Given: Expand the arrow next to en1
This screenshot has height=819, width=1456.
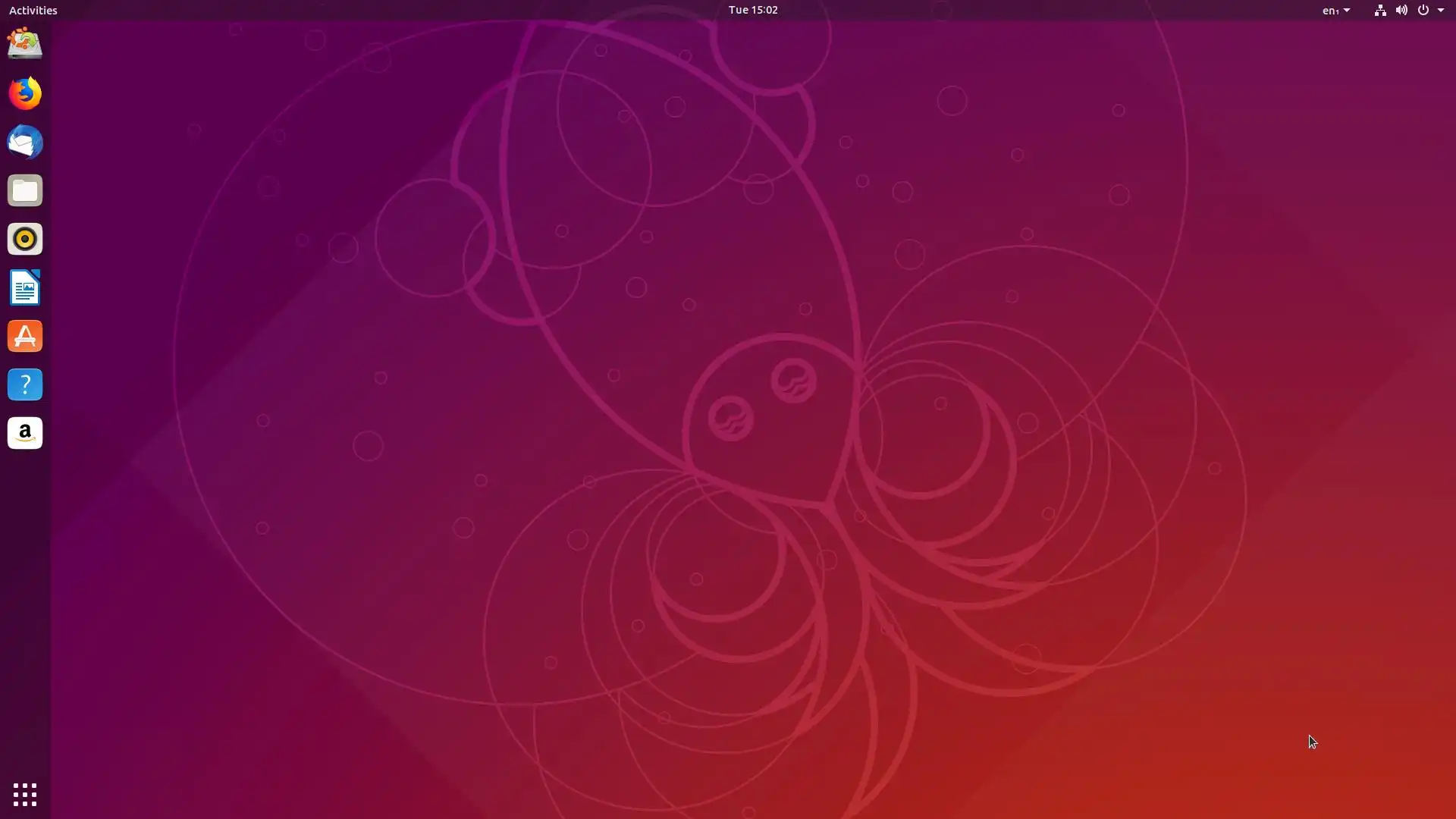Looking at the screenshot, I should click(1347, 11).
